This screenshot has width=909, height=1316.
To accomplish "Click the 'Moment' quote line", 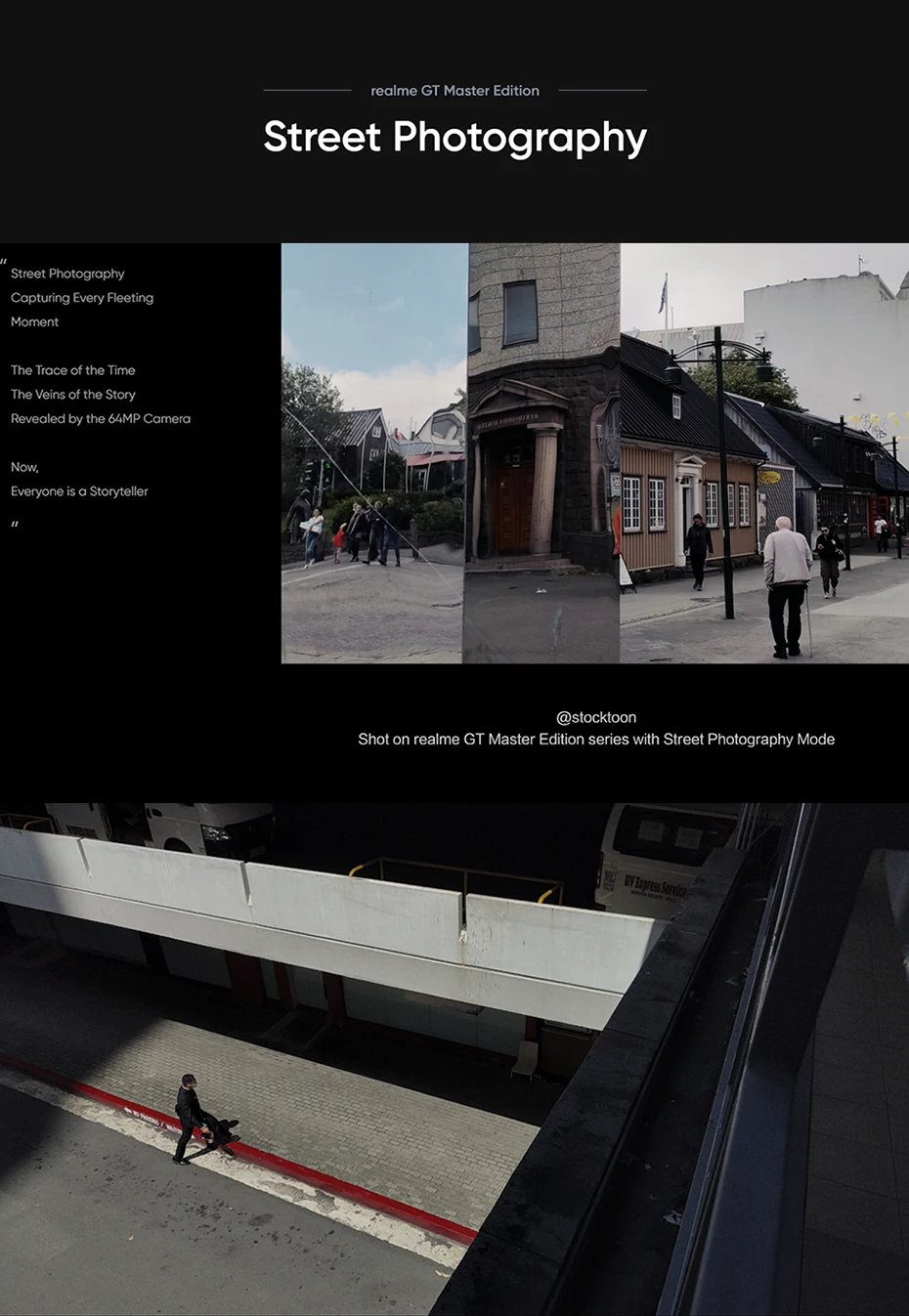I will click(x=34, y=321).
